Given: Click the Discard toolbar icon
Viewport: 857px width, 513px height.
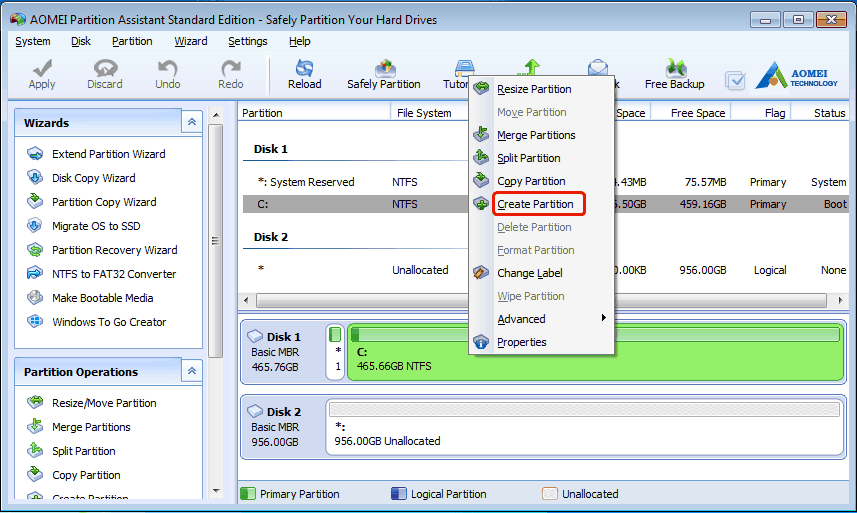Looking at the screenshot, I should [105, 68].
